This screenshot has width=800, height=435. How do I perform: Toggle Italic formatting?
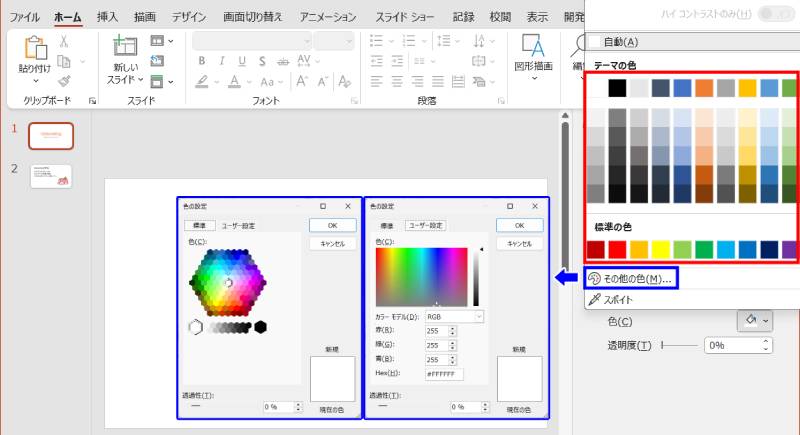click(222, 61)
